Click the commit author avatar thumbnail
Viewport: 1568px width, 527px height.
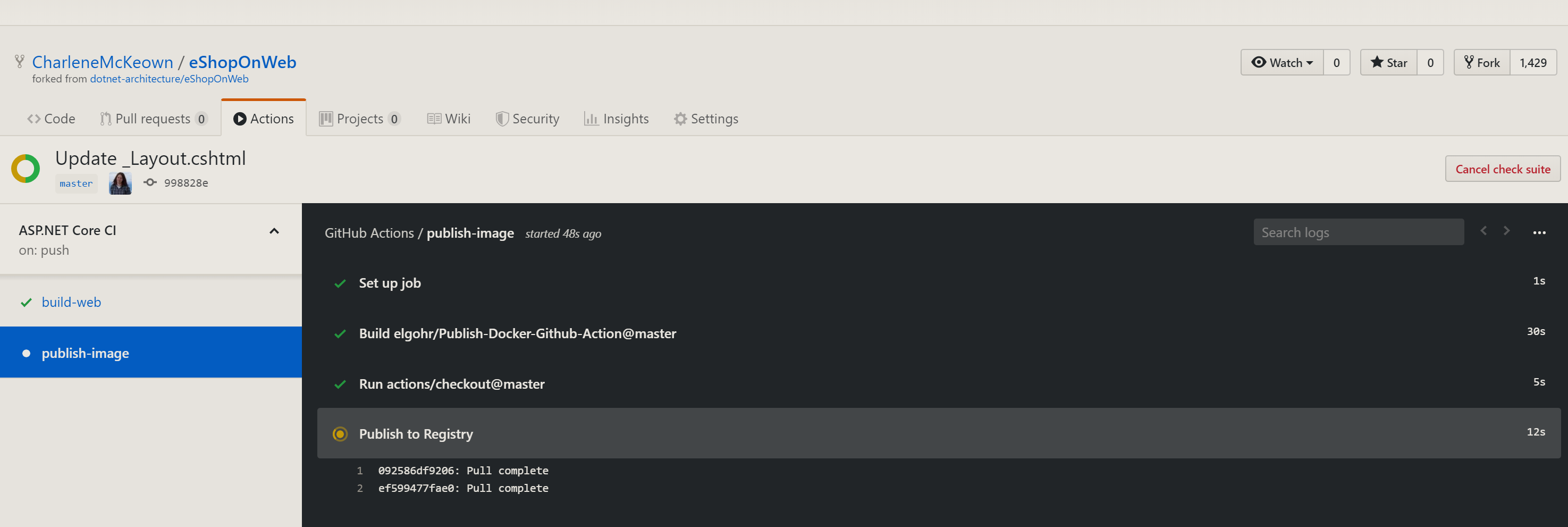point(120,183)
